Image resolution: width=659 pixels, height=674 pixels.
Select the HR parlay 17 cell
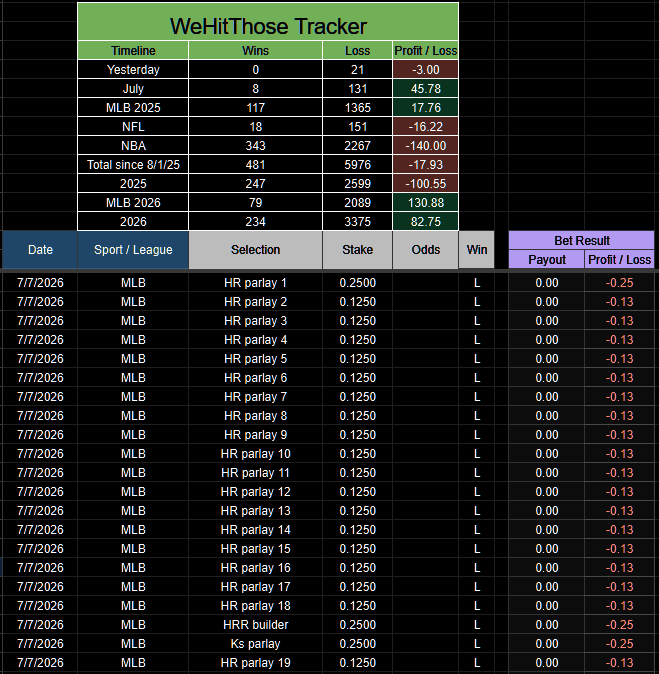(x=255, y=587)
